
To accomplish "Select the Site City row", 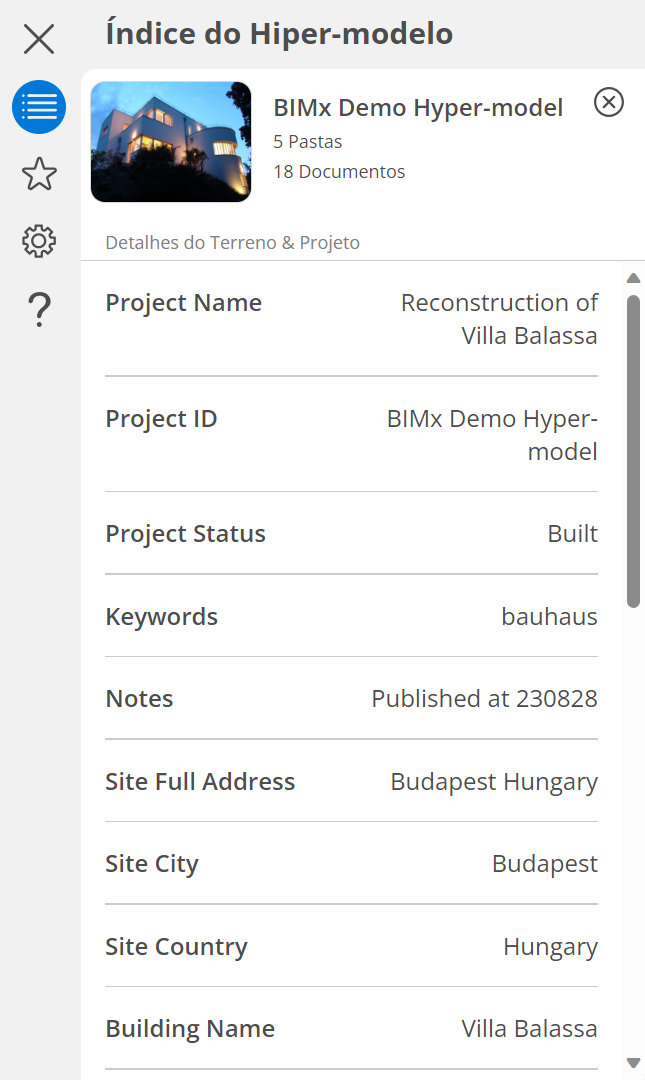I will coord(351,863).
